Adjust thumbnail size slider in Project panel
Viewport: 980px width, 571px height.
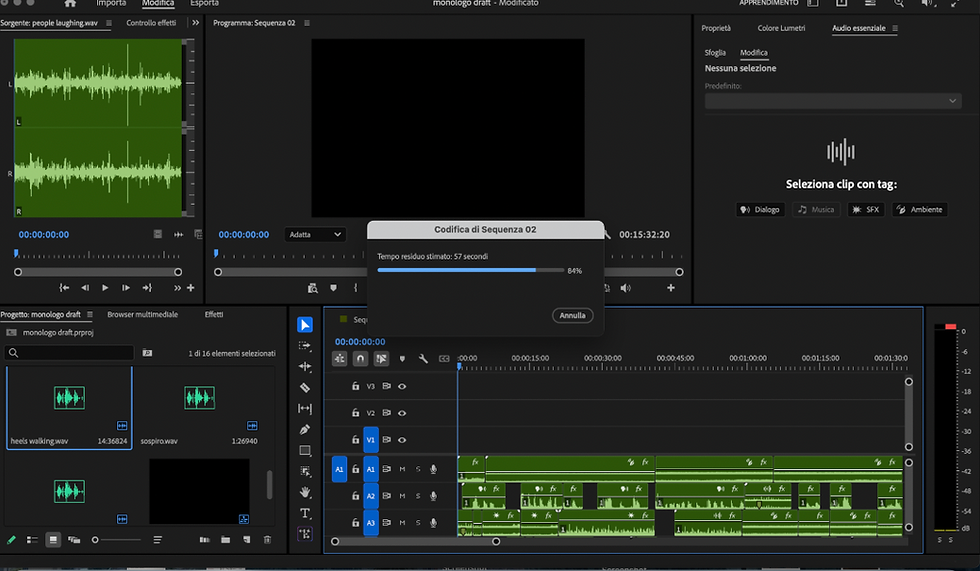click(117, 540)
